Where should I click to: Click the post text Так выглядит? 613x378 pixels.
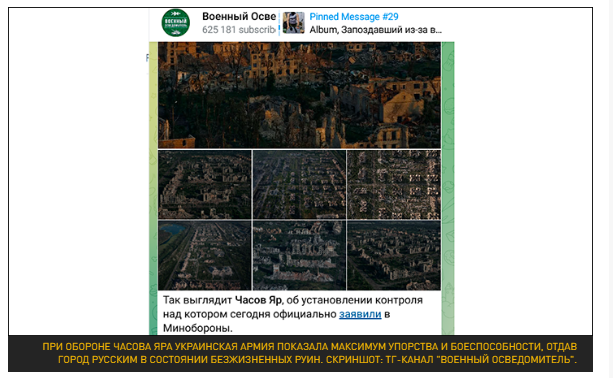coord(197,300)
